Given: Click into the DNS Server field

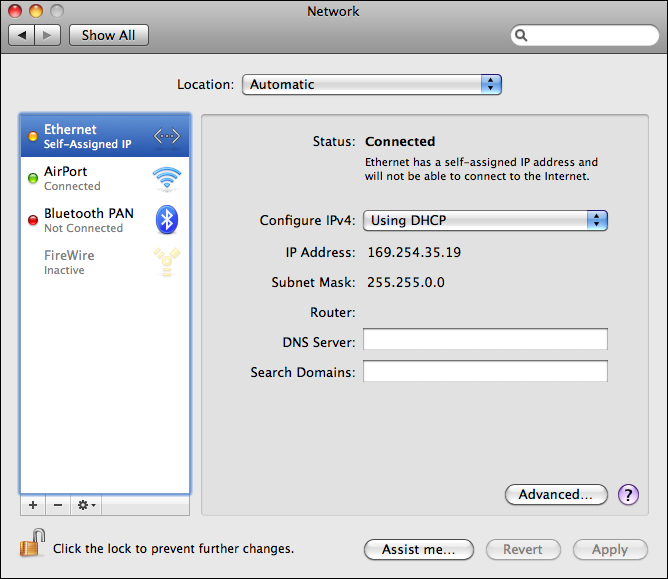Looking at the screenshot, I should pos(485,340).
